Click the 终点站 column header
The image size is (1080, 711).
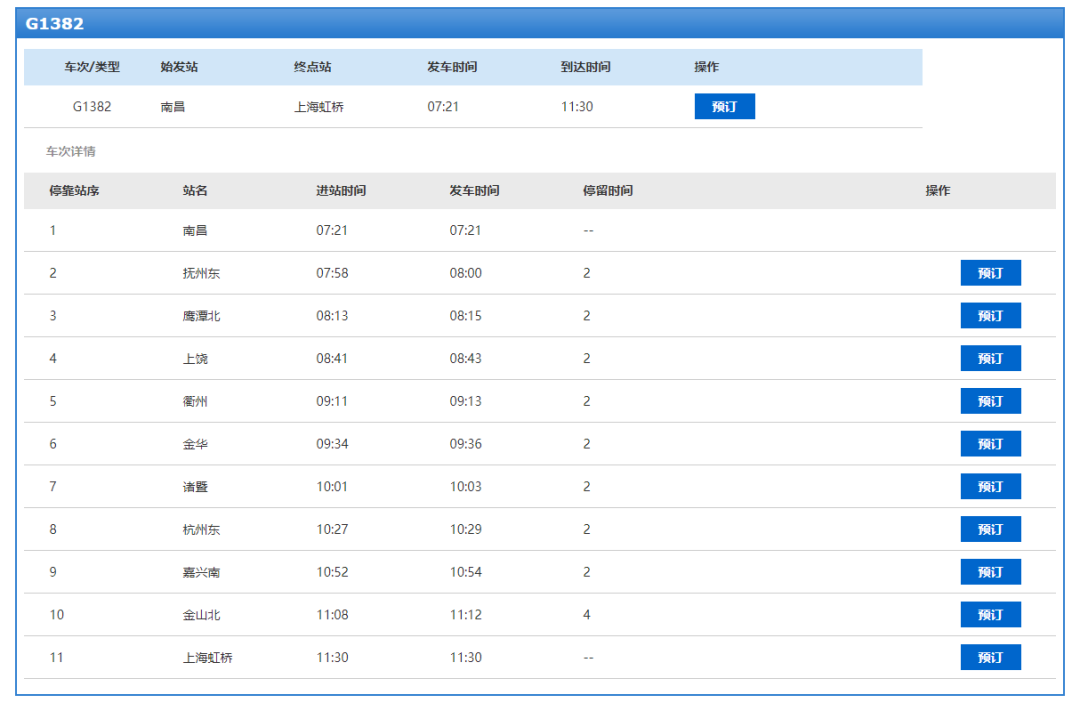click(x=313, y=67)
